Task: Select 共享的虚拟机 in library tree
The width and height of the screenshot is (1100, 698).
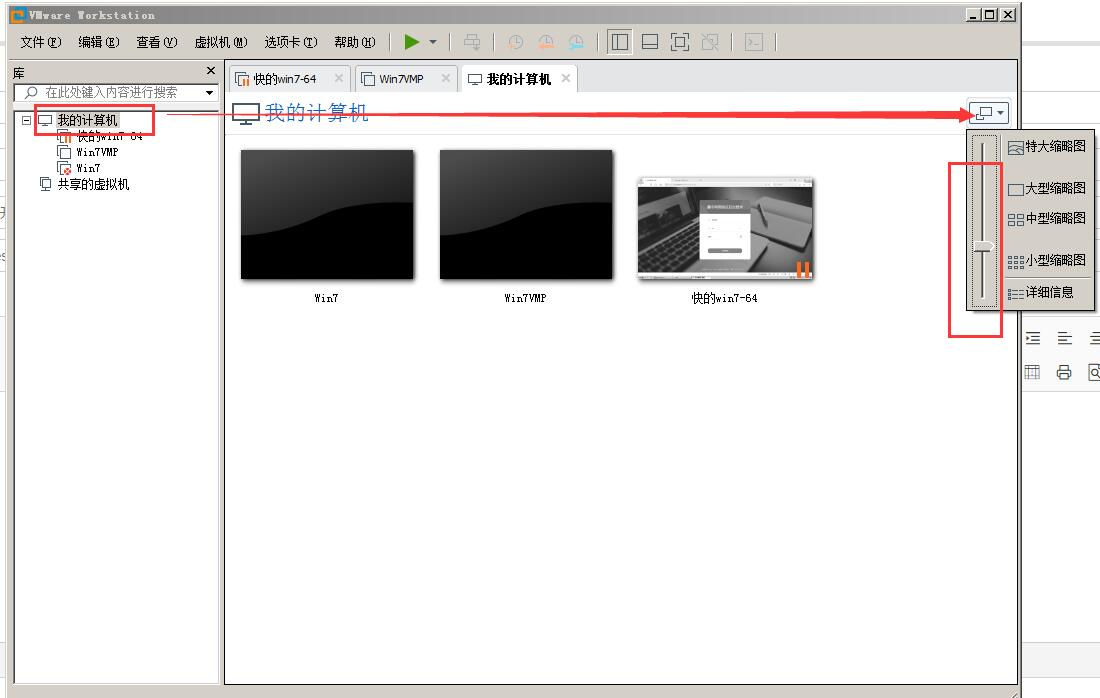Action: tap(92, 184)
